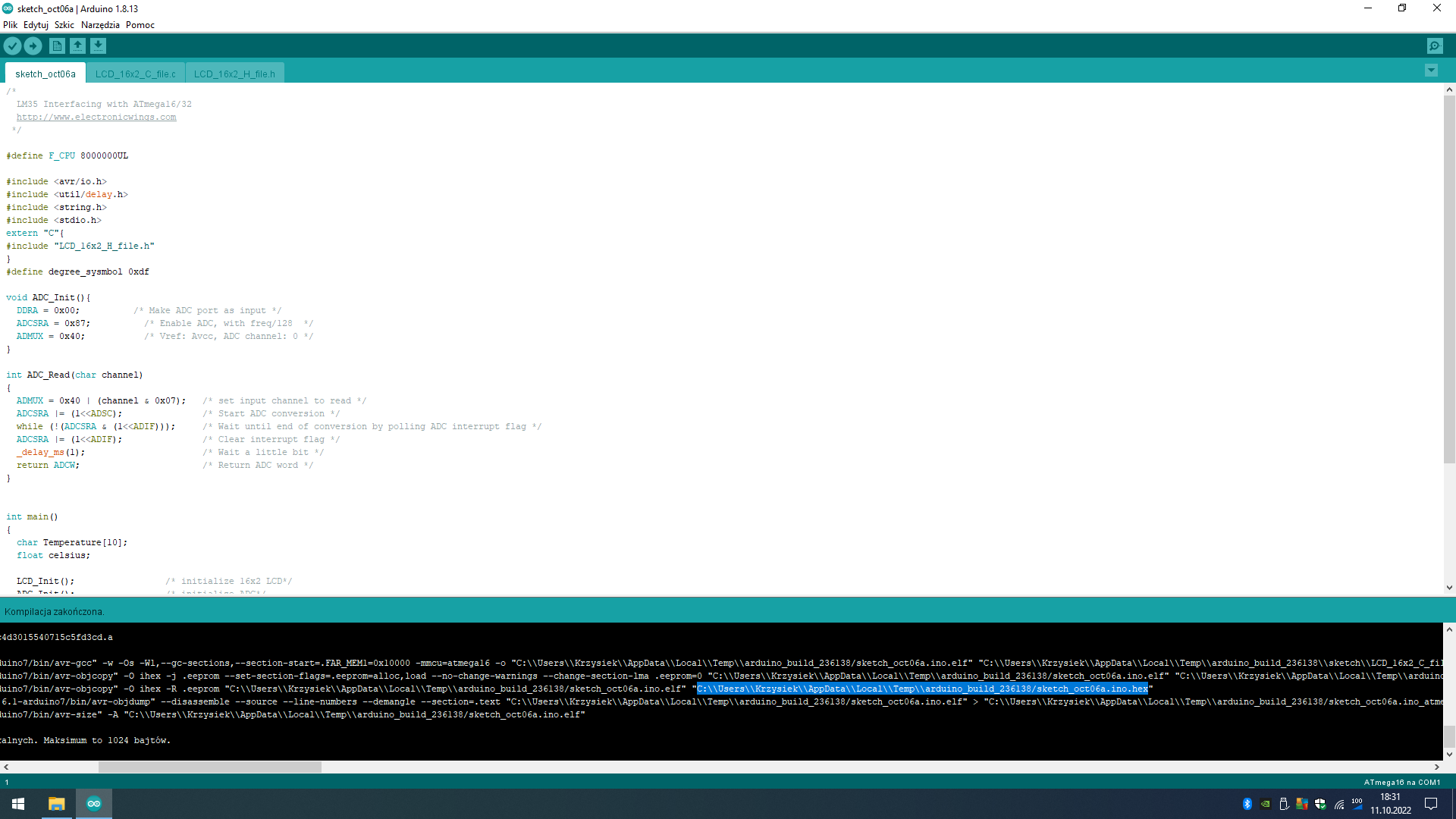Click the 'int ADC_Read(char channel)' line
Screen dimensions: 1456x819
click(x=74, y=375)
